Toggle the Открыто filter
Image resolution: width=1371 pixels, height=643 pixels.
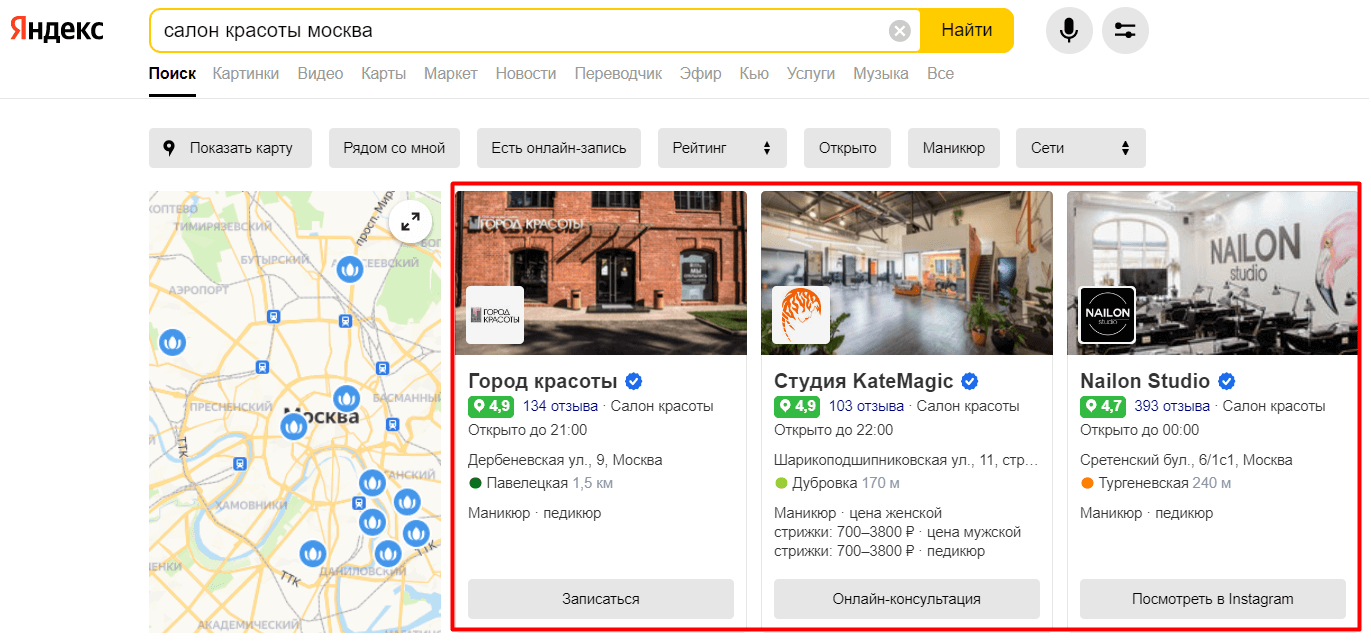click(x=848, y=148)
